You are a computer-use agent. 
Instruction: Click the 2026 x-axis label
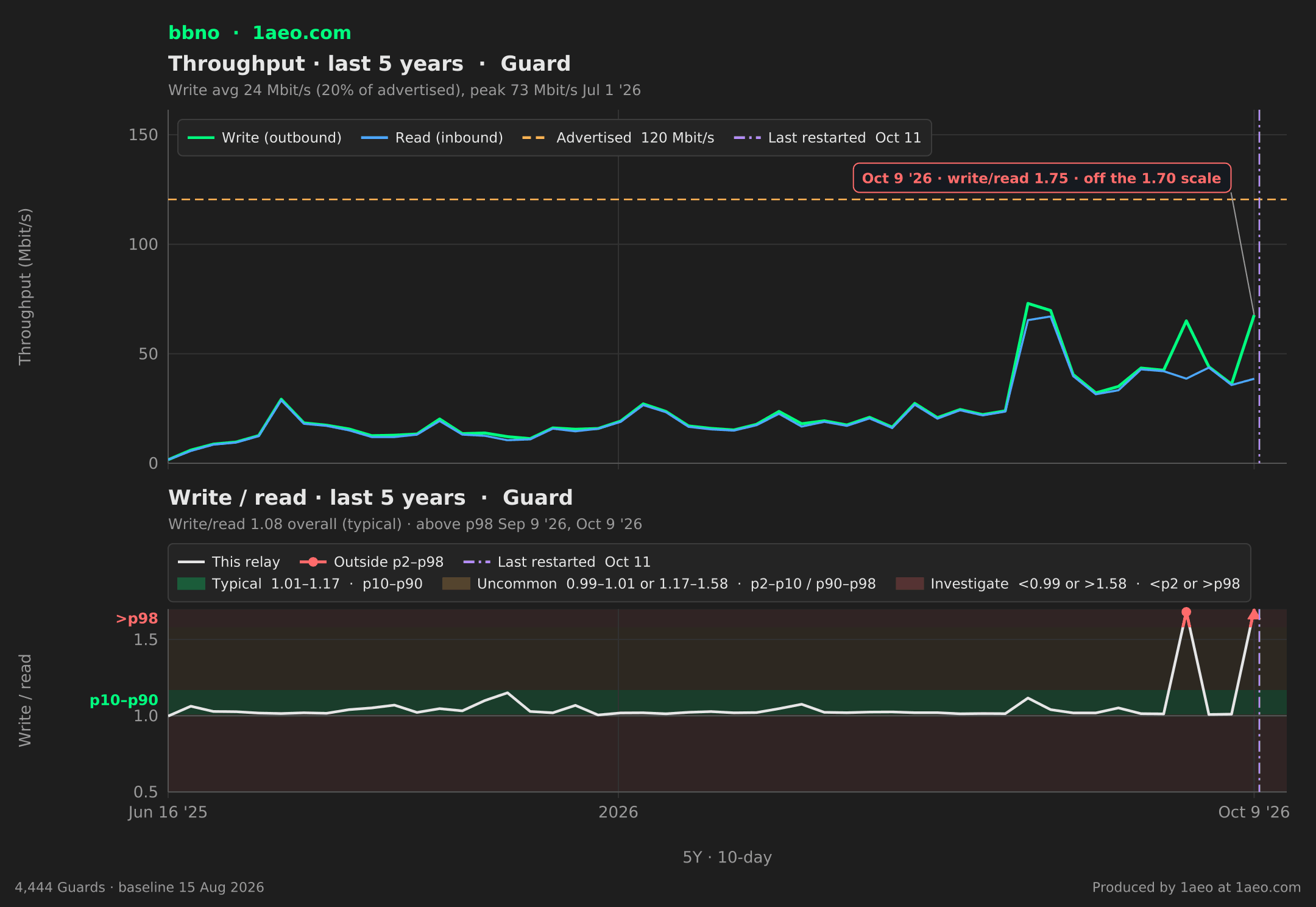pyautogui.click(x=618, y=813)
